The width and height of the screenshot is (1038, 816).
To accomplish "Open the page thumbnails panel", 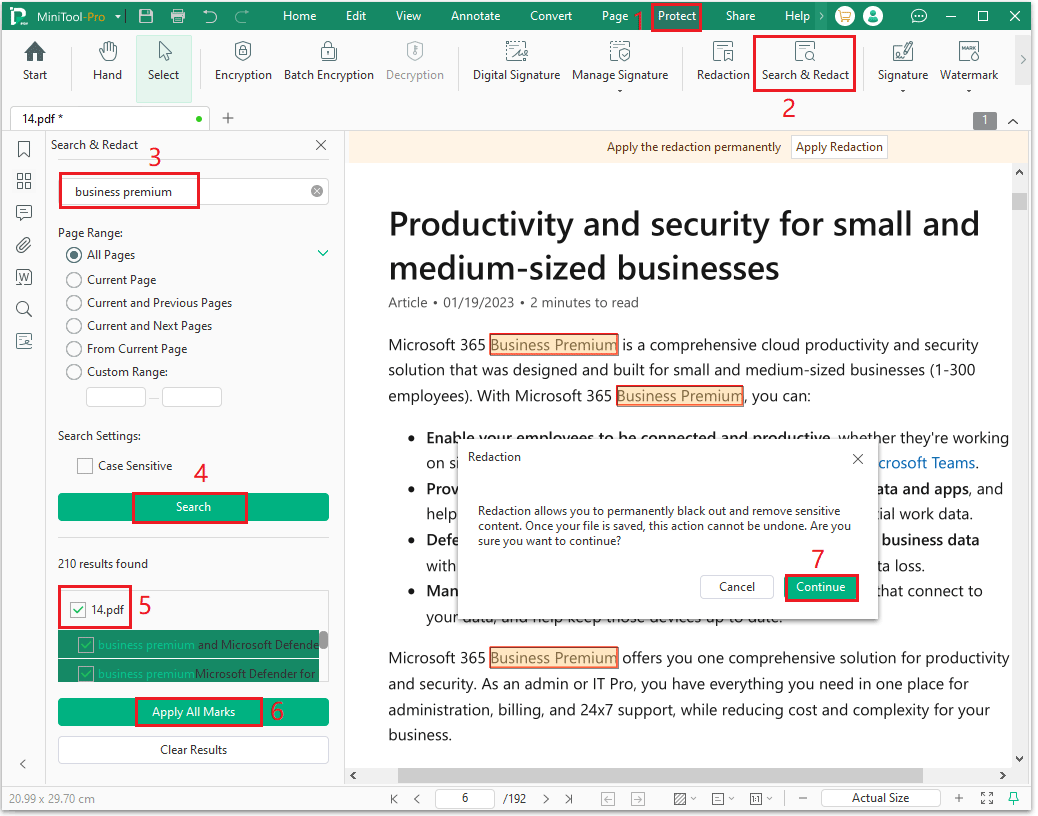I will [23, 181].
